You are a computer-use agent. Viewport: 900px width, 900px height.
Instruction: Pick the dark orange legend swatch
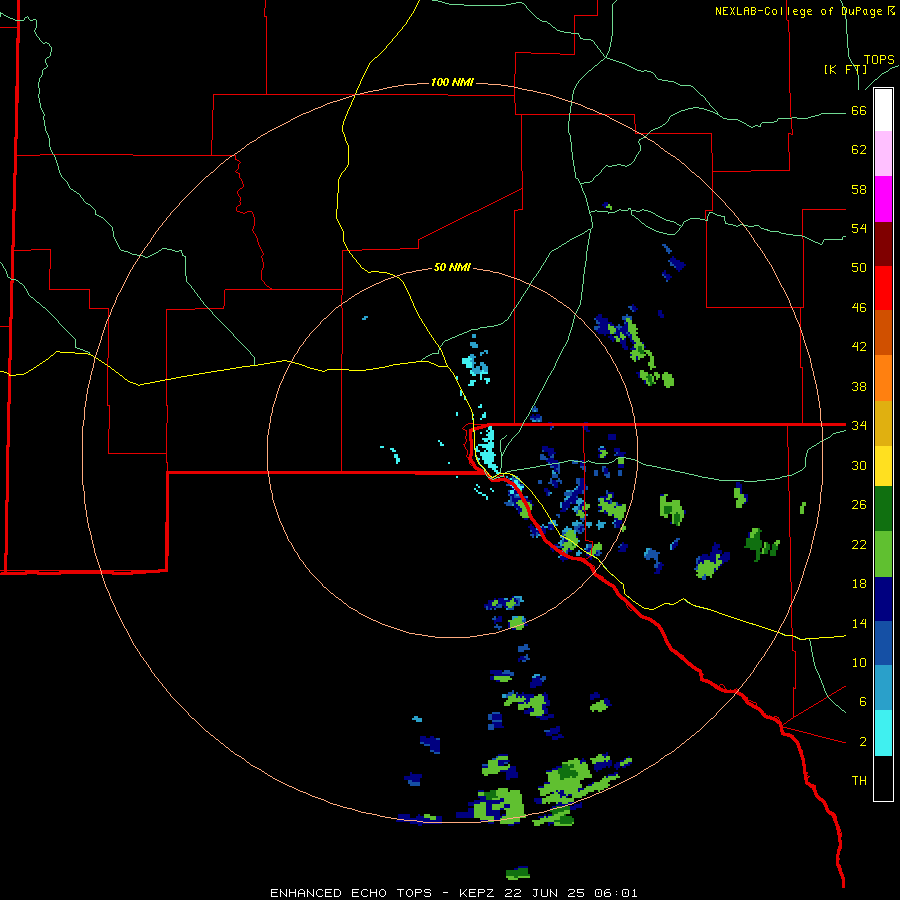[x=883, y=333]
